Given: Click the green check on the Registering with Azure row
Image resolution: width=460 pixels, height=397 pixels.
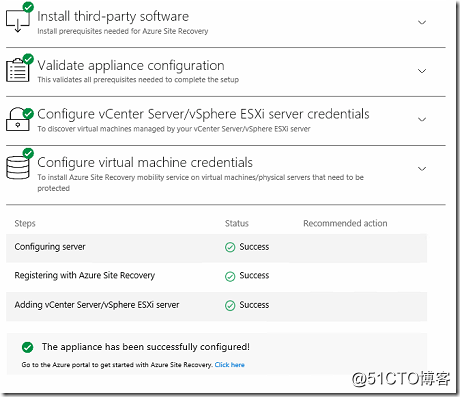Looking at the screenshot, I should pos(230,276).
